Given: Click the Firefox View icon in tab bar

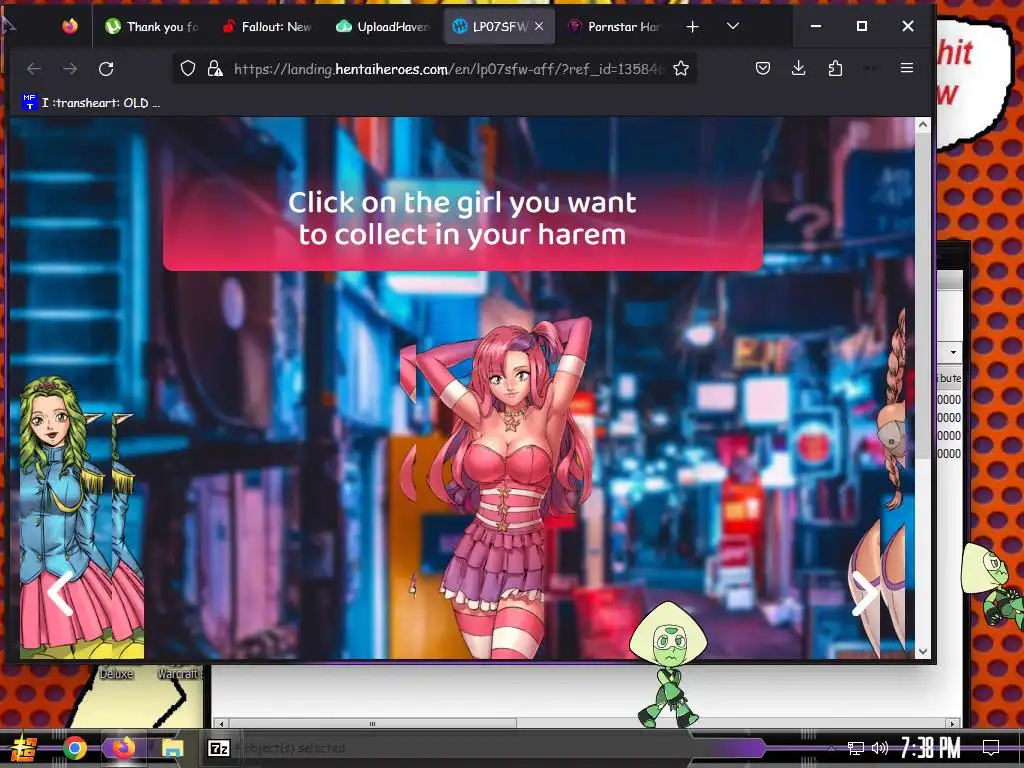Looking at the screenshot, I should click(70, 26).
